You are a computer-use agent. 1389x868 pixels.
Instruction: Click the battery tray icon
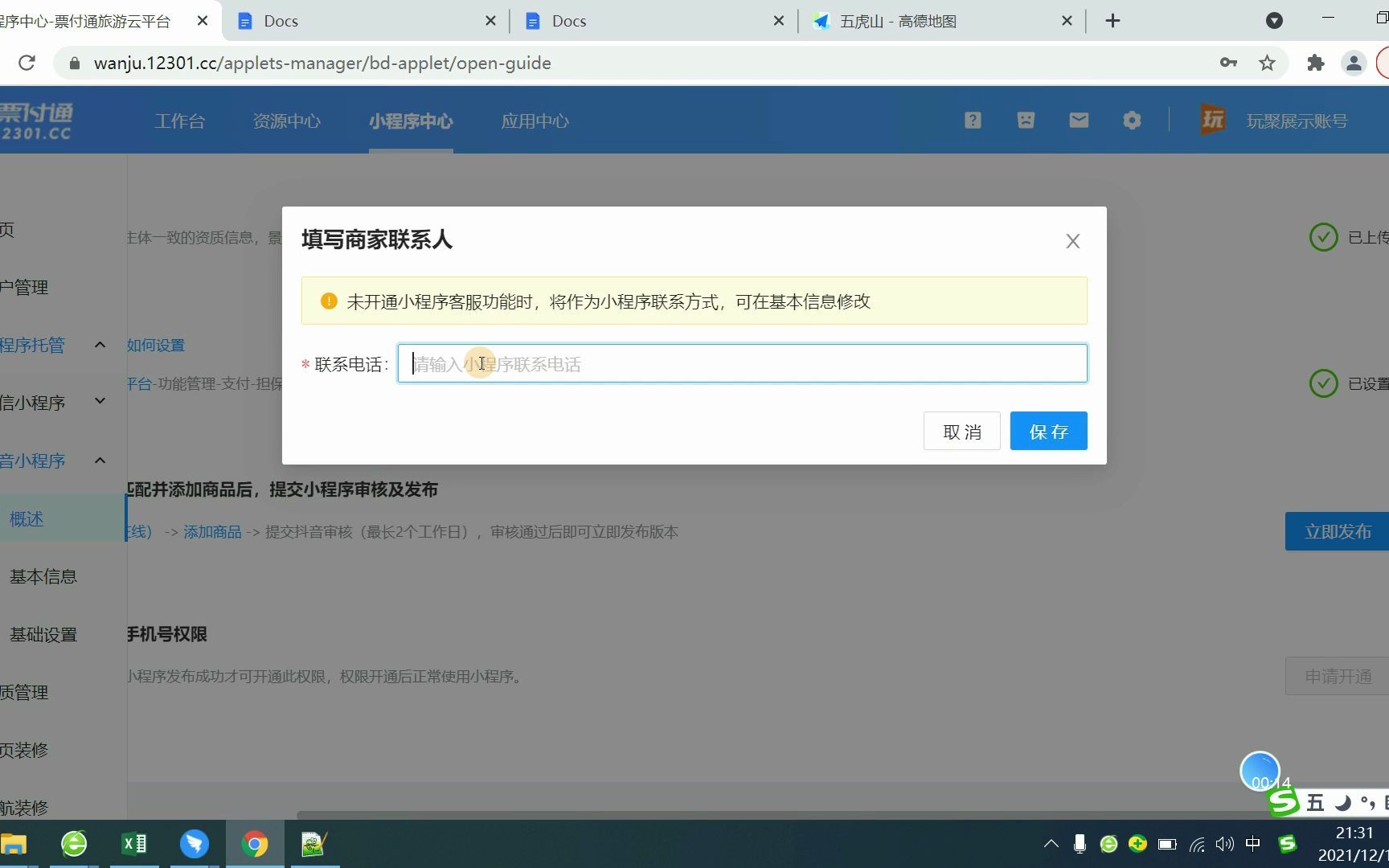[1167, 844]
